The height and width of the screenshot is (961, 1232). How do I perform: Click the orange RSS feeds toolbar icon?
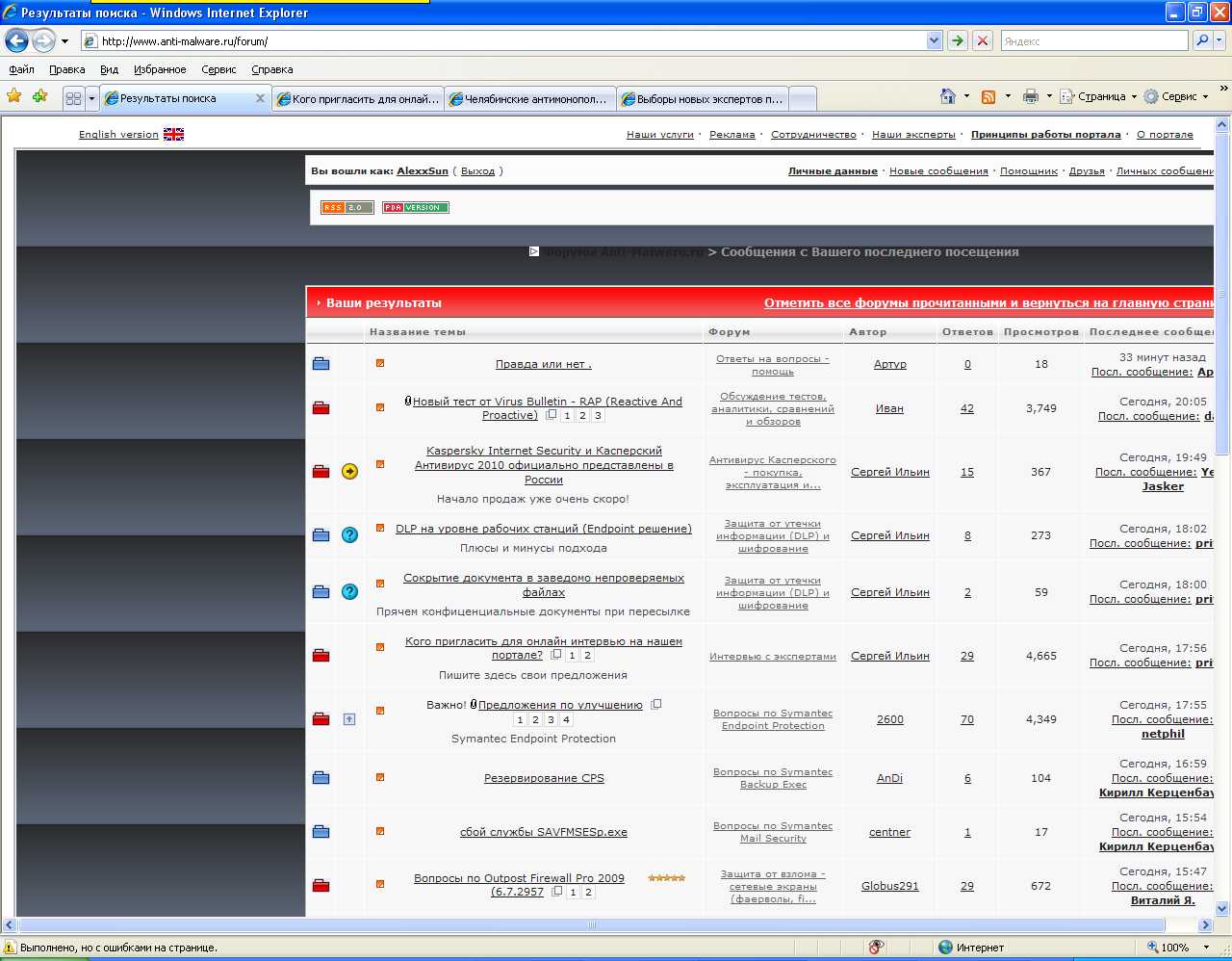coord(988,97)
